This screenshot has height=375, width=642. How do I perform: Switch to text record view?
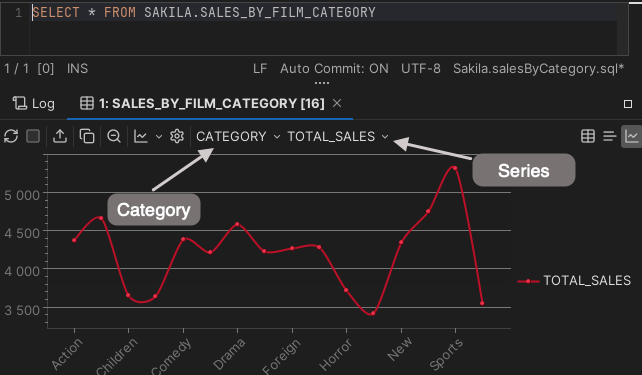point(610,136)
